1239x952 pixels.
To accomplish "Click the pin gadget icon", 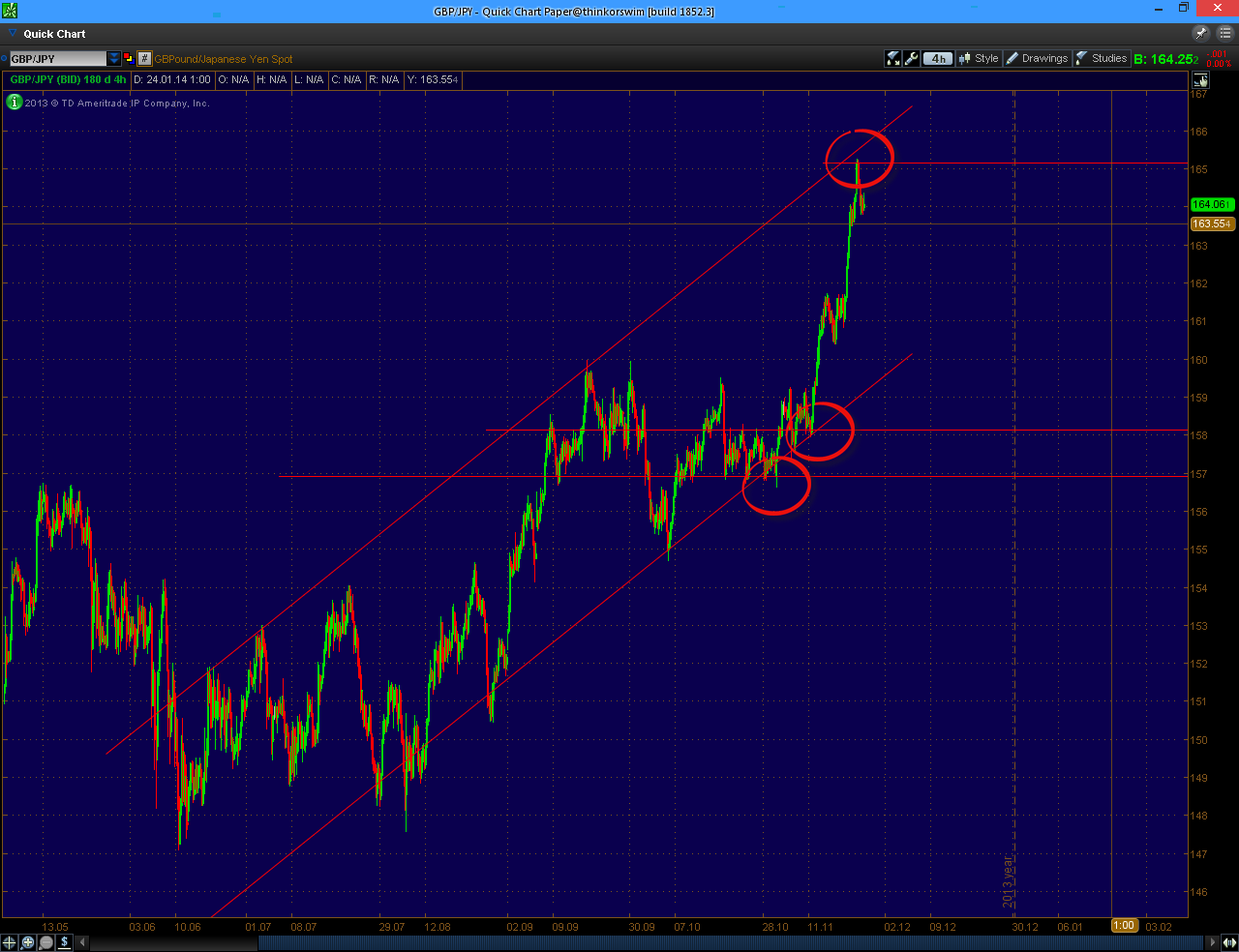I will [x=1201, y=33].
